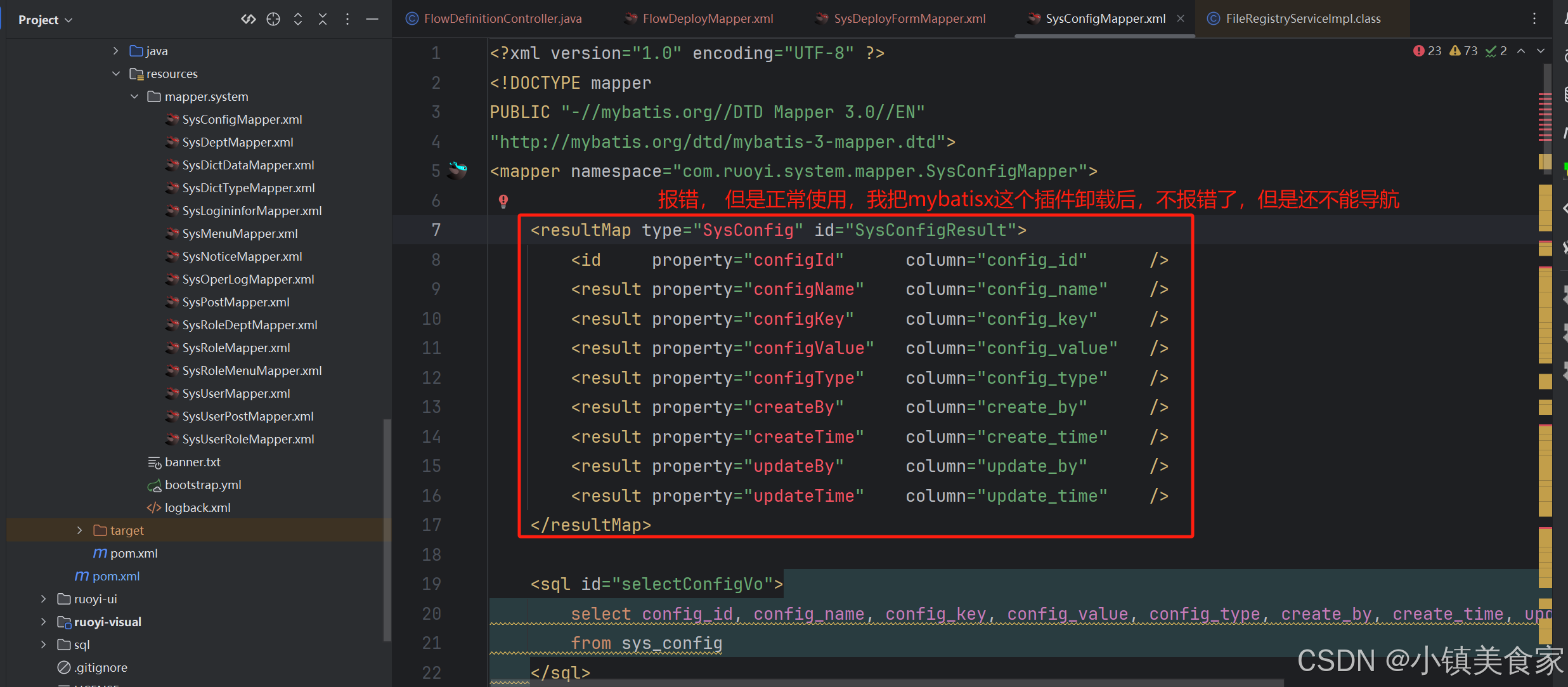
Task: Hide the Project tool window with minus icon
Action: [372, 19]
